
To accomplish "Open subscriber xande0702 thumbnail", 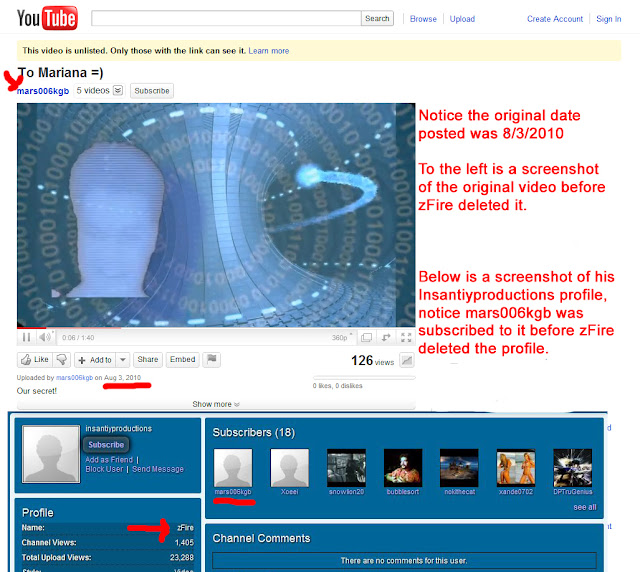I will point(516,468).
